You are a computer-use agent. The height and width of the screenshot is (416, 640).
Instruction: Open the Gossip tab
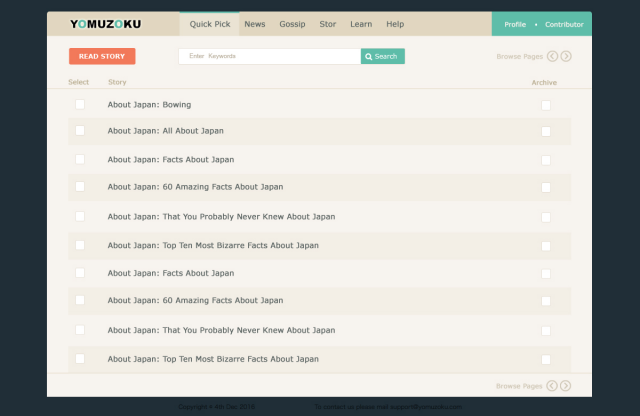point(292,24)
